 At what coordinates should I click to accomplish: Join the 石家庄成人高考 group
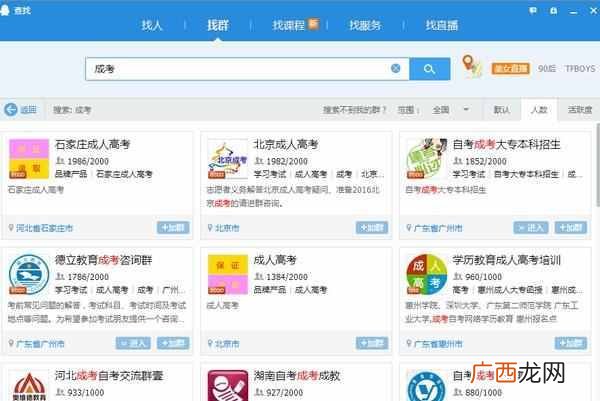(173, 228)
